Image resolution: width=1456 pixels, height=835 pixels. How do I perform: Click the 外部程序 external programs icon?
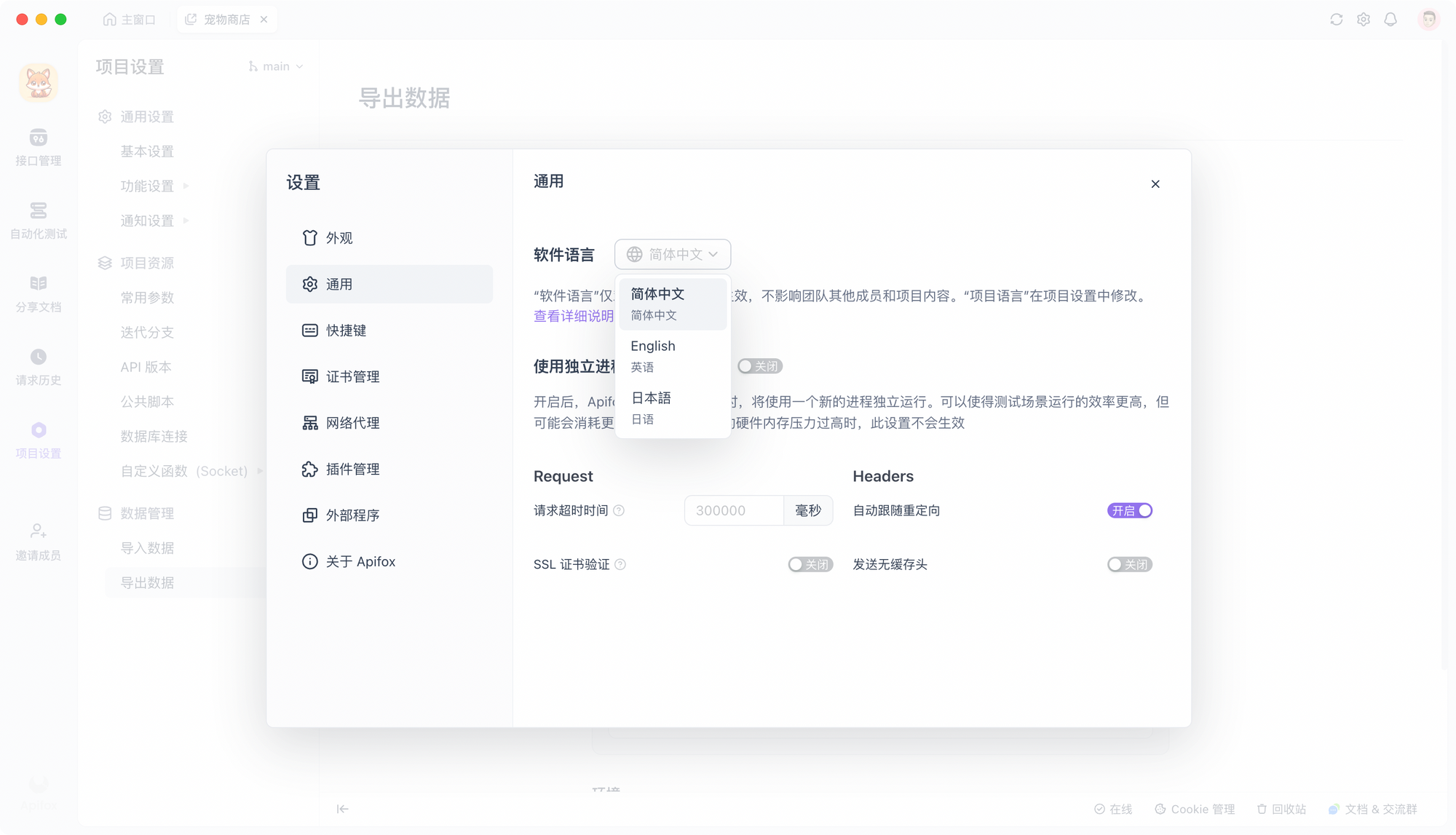pyautogui.click(x=310, y=515)
